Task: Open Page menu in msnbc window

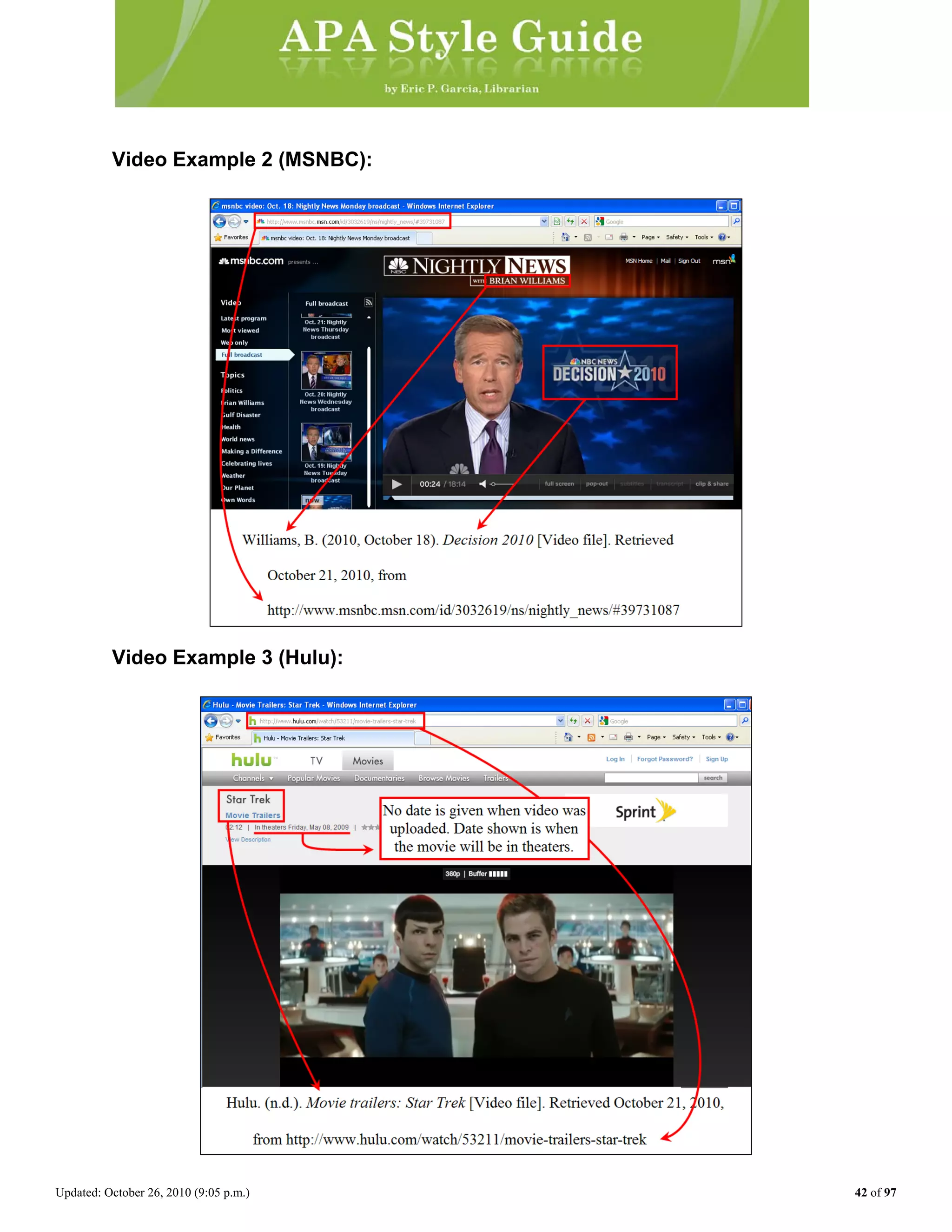Action: 650,238
